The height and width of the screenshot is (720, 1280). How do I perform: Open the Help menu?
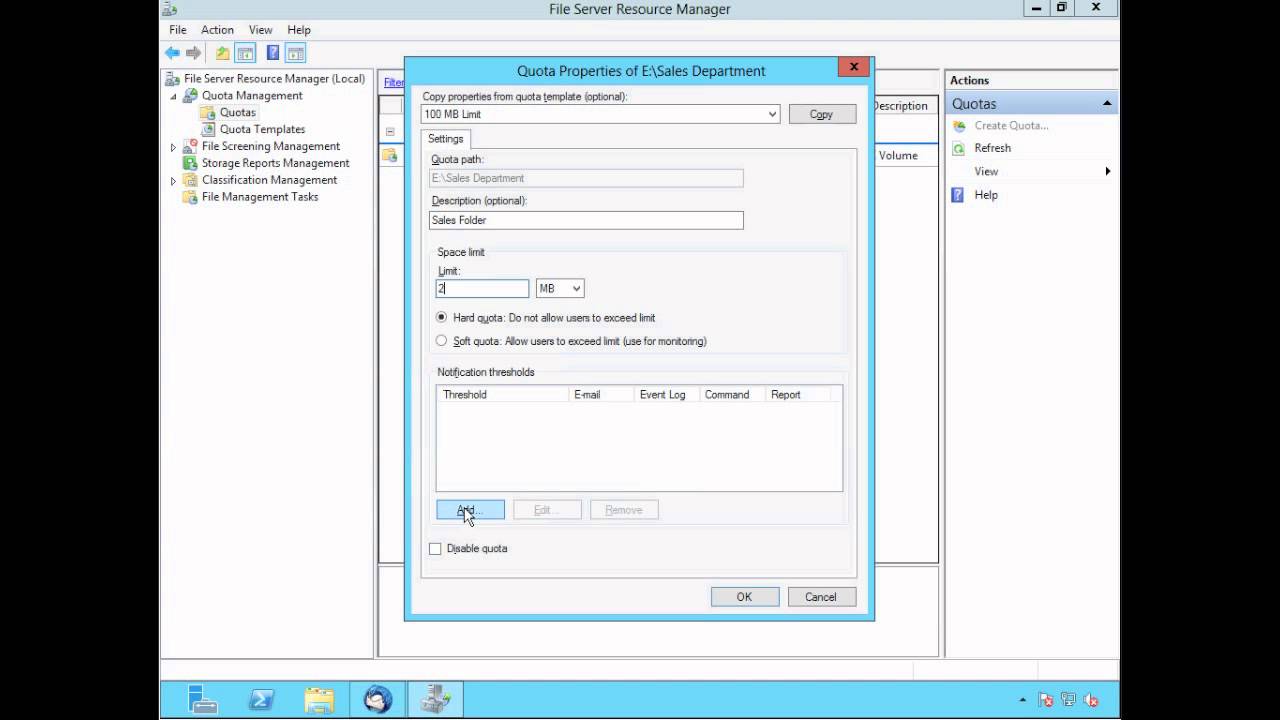point(299,30)
